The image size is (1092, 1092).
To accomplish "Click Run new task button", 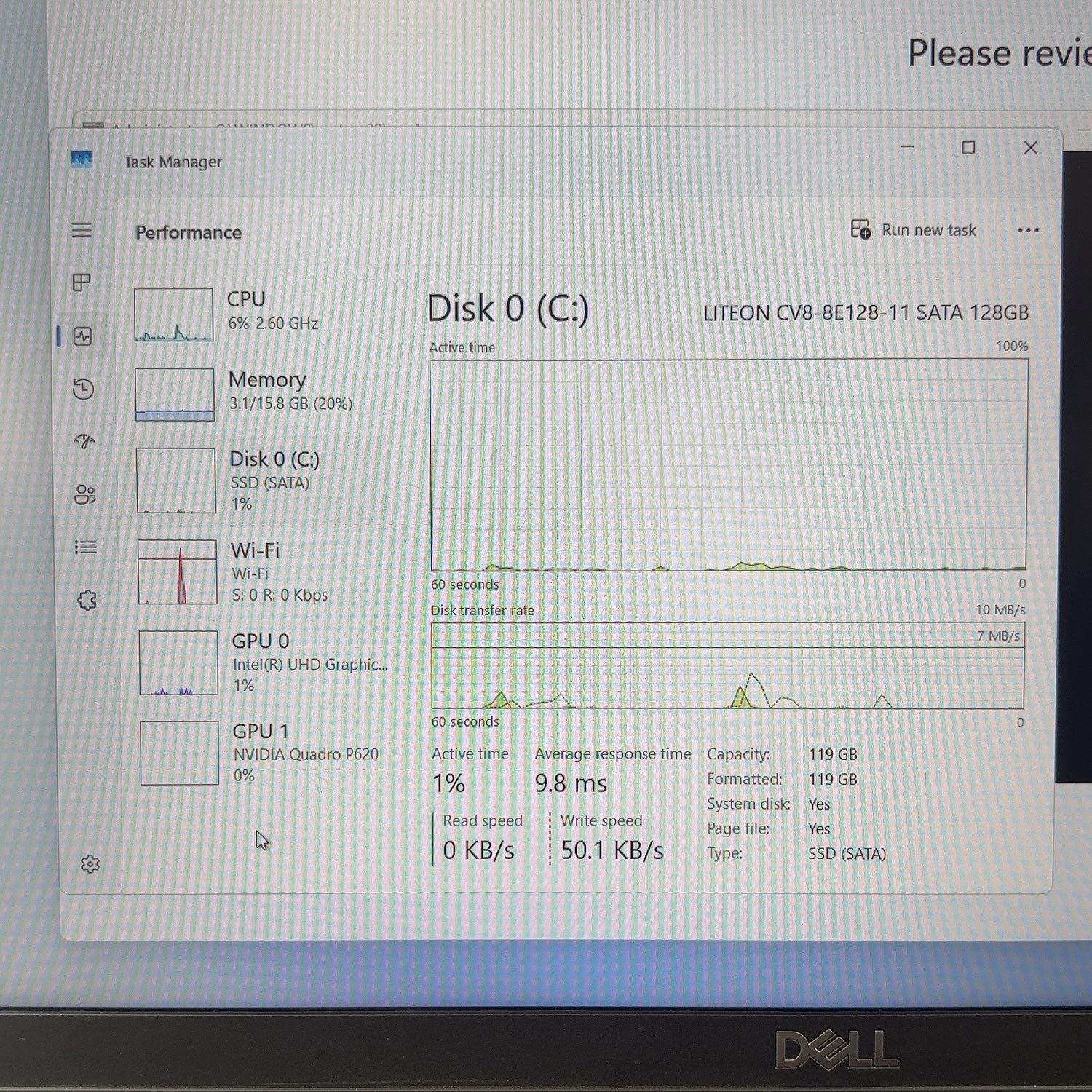I will 914,230.
